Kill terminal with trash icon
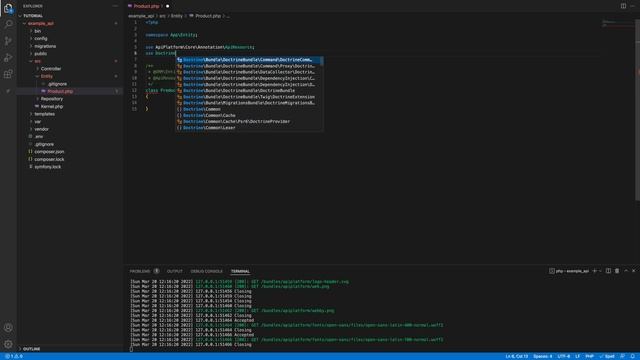 [617, 271]
